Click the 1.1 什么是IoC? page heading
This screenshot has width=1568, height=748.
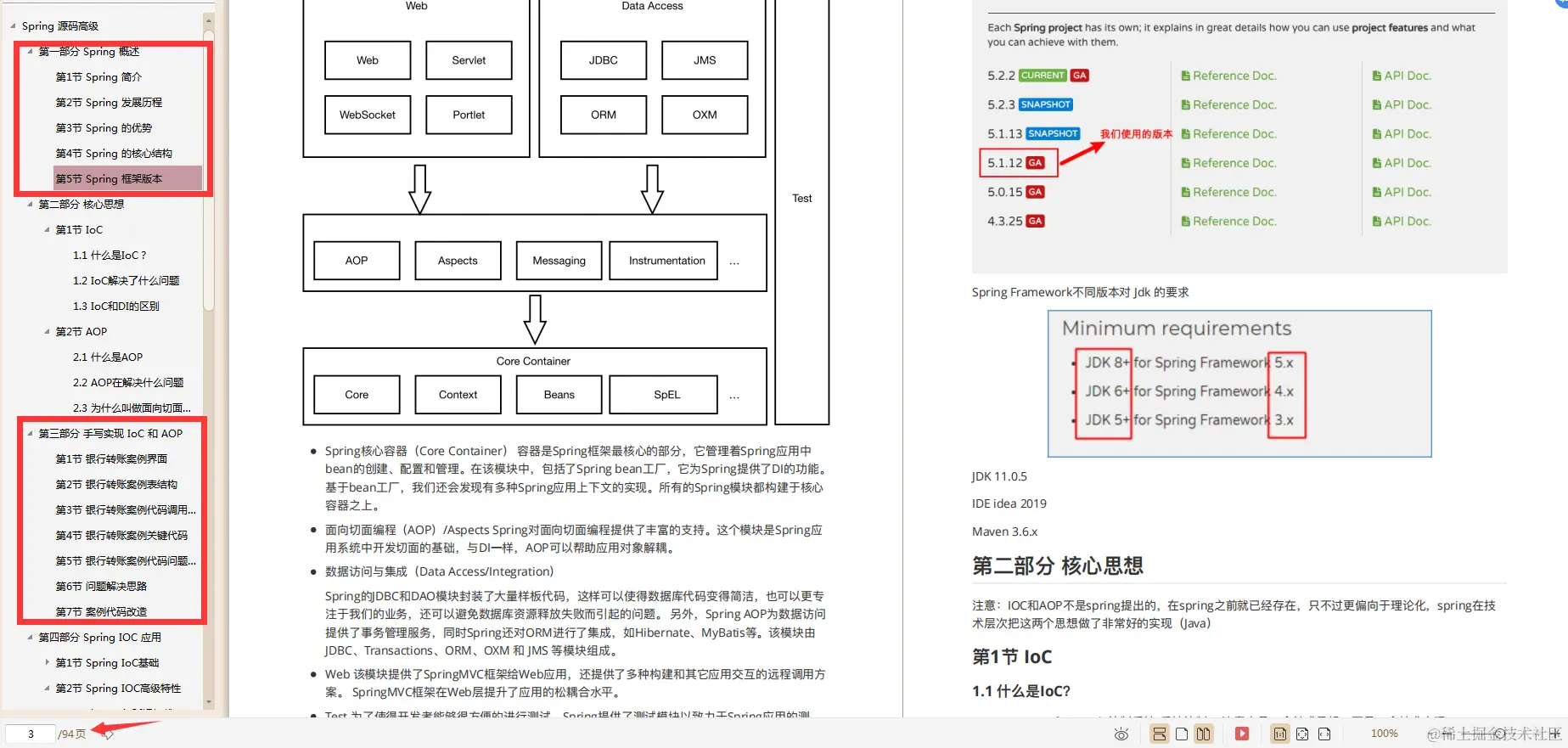1021,691
